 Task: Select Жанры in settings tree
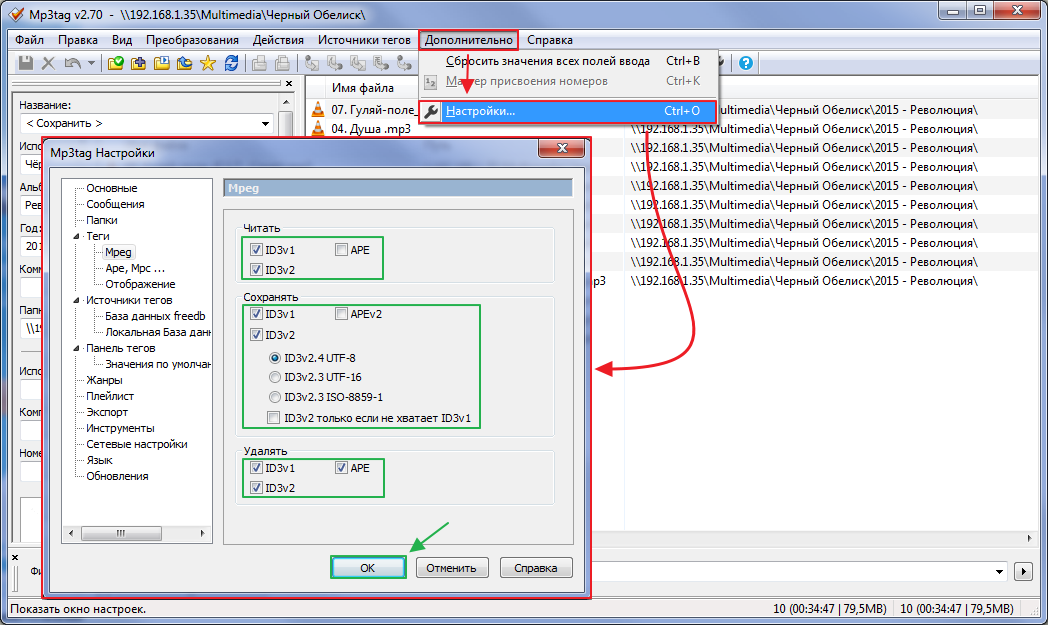(104, 380)
